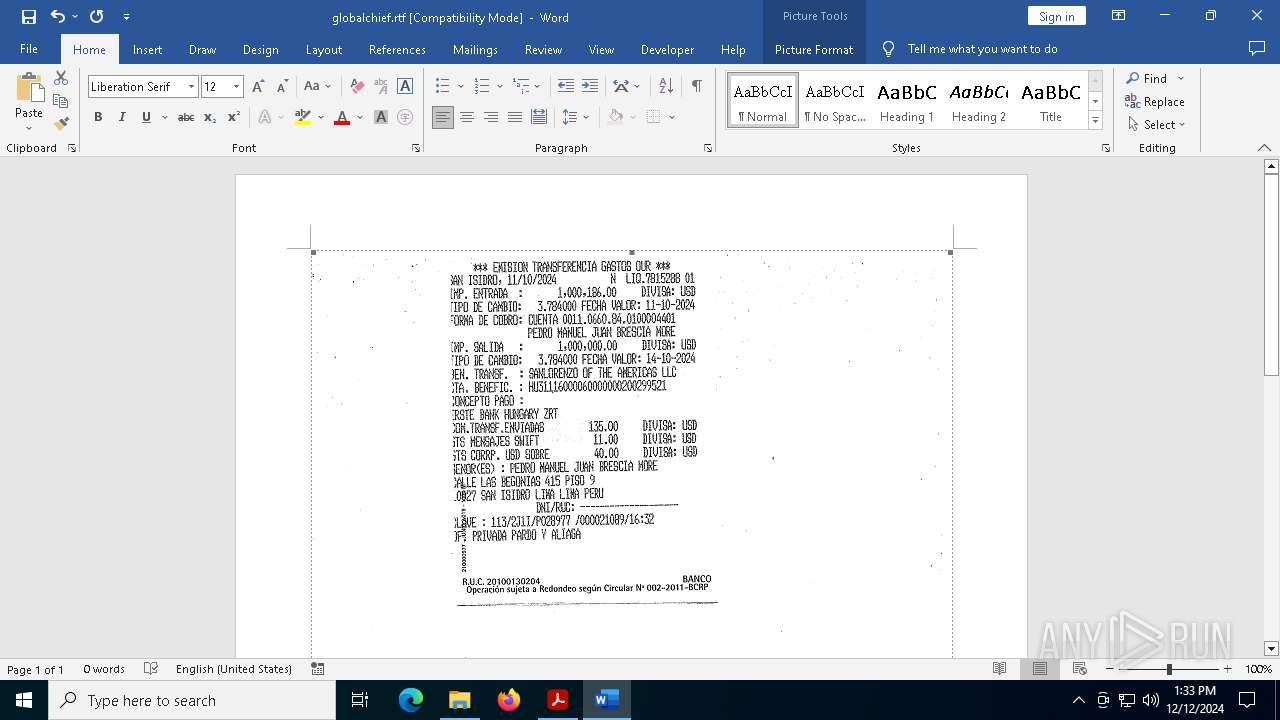1280x720 pixels.
Task: Switch to the Layout tab
Action: pyautogui.click(x=324, y=49)
